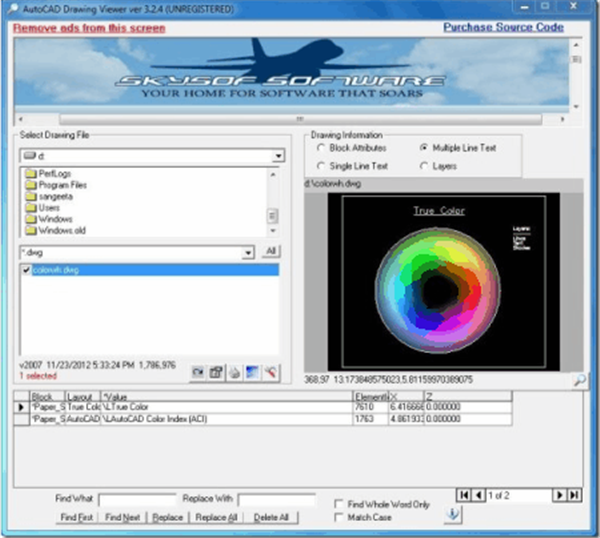The width and height of the screenshot is (600, 538).
Task: Enable the Match Case checkbox
Action: (339, 517)
